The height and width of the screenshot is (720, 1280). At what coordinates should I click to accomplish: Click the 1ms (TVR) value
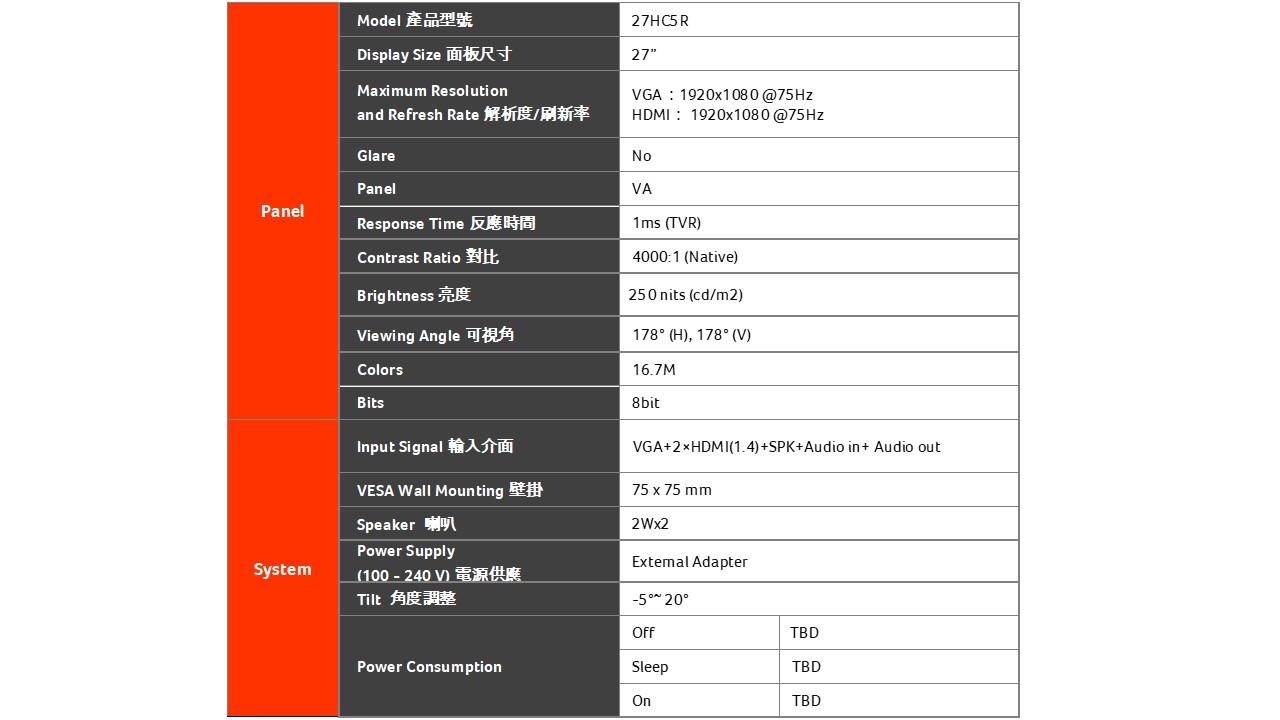point(667,223)
